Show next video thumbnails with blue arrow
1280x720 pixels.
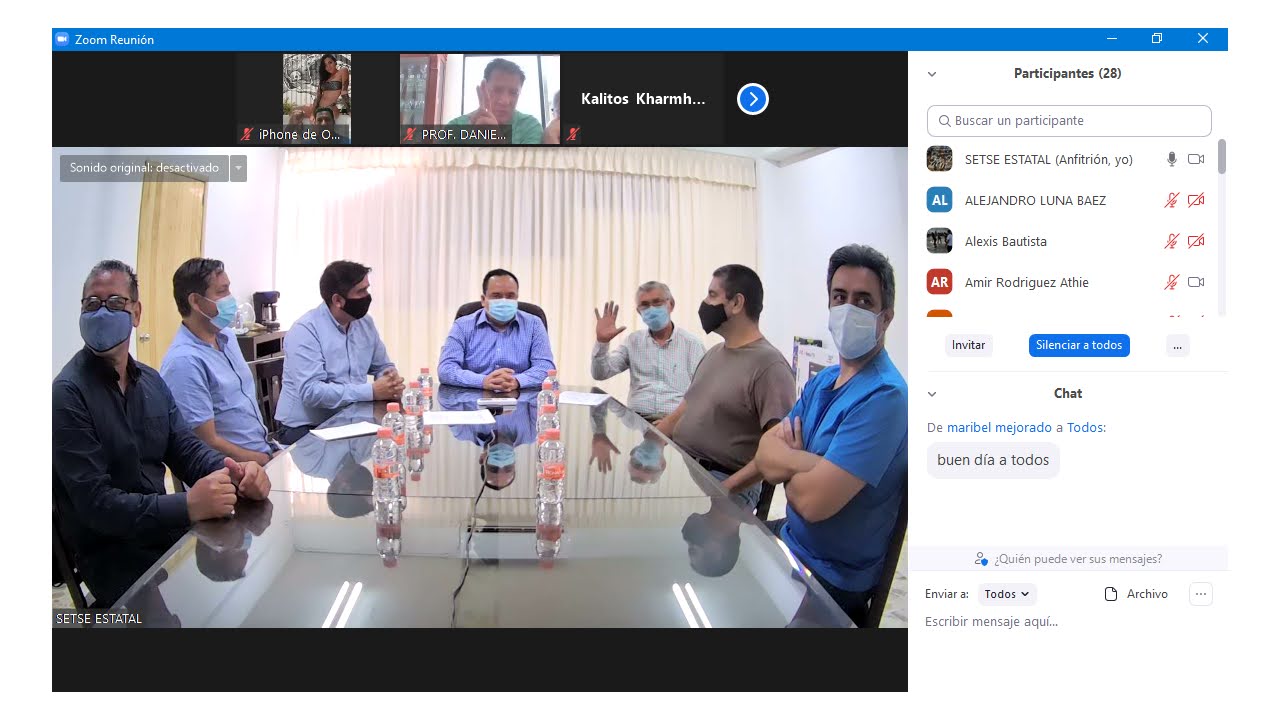(x=753, y=99)
